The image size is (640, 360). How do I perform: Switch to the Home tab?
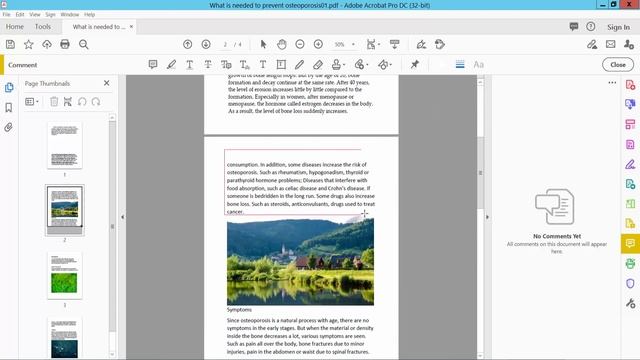tap(15, 27)
